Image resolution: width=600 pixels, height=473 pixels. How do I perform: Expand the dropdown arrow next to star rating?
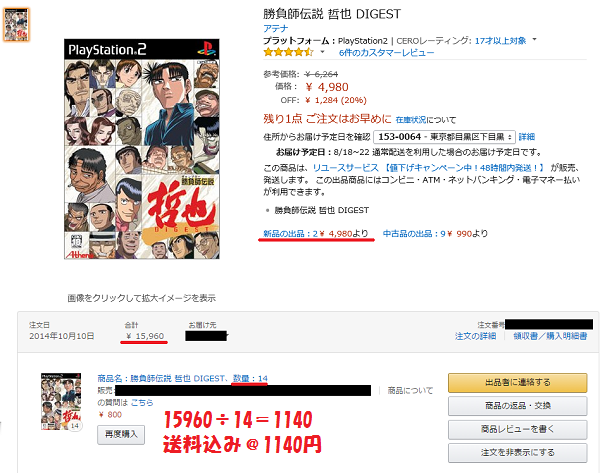tap(322, 52)
